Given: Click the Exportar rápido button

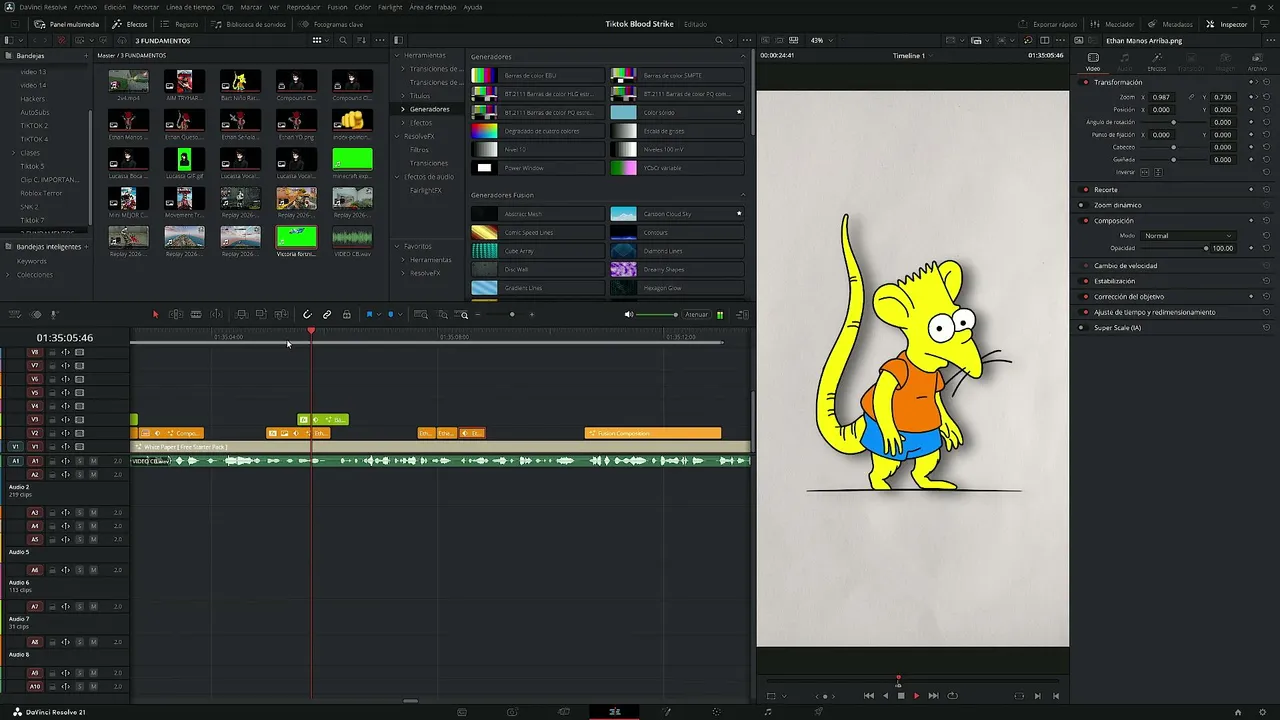Looking at the screenshot, I should click(x=1048, y=23).
